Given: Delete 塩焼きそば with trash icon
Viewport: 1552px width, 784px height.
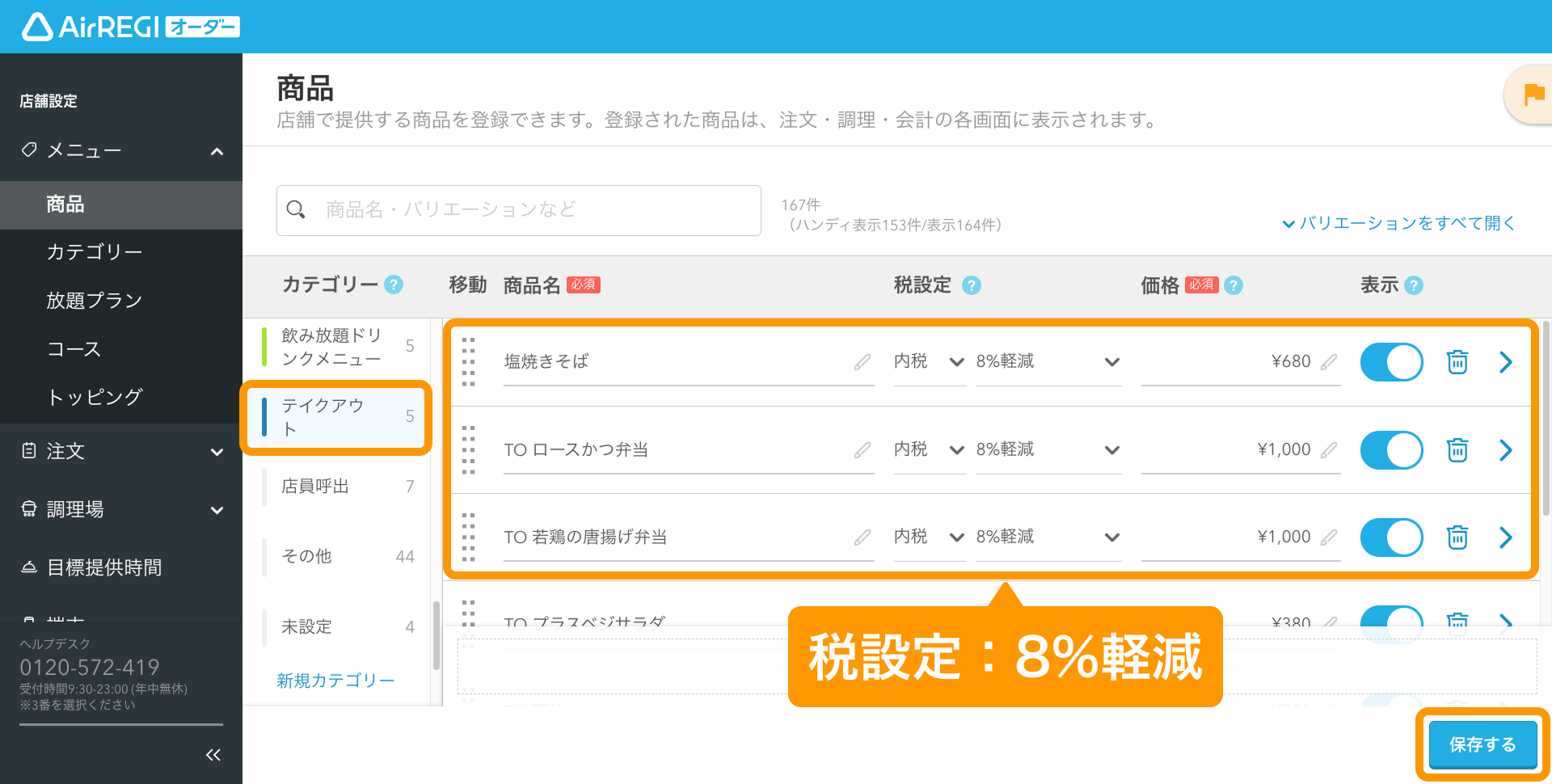Looking at the screenshot, I should tap(1457, 361).
